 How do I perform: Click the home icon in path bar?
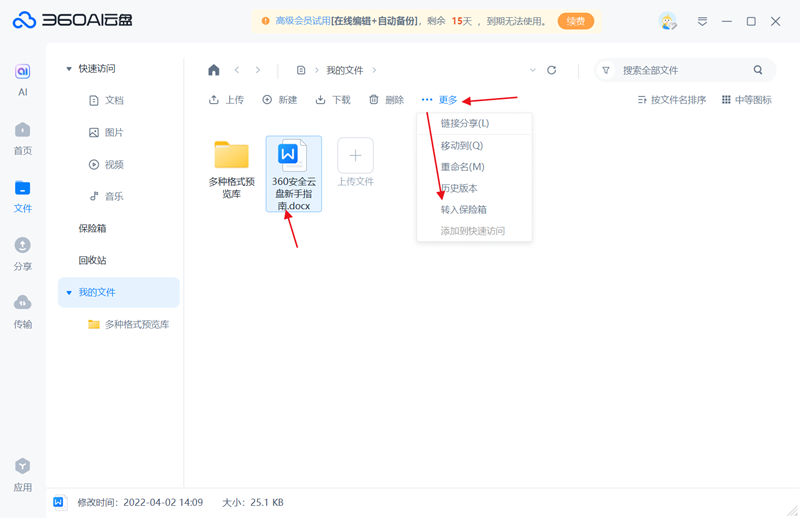[x=214, y=70]
